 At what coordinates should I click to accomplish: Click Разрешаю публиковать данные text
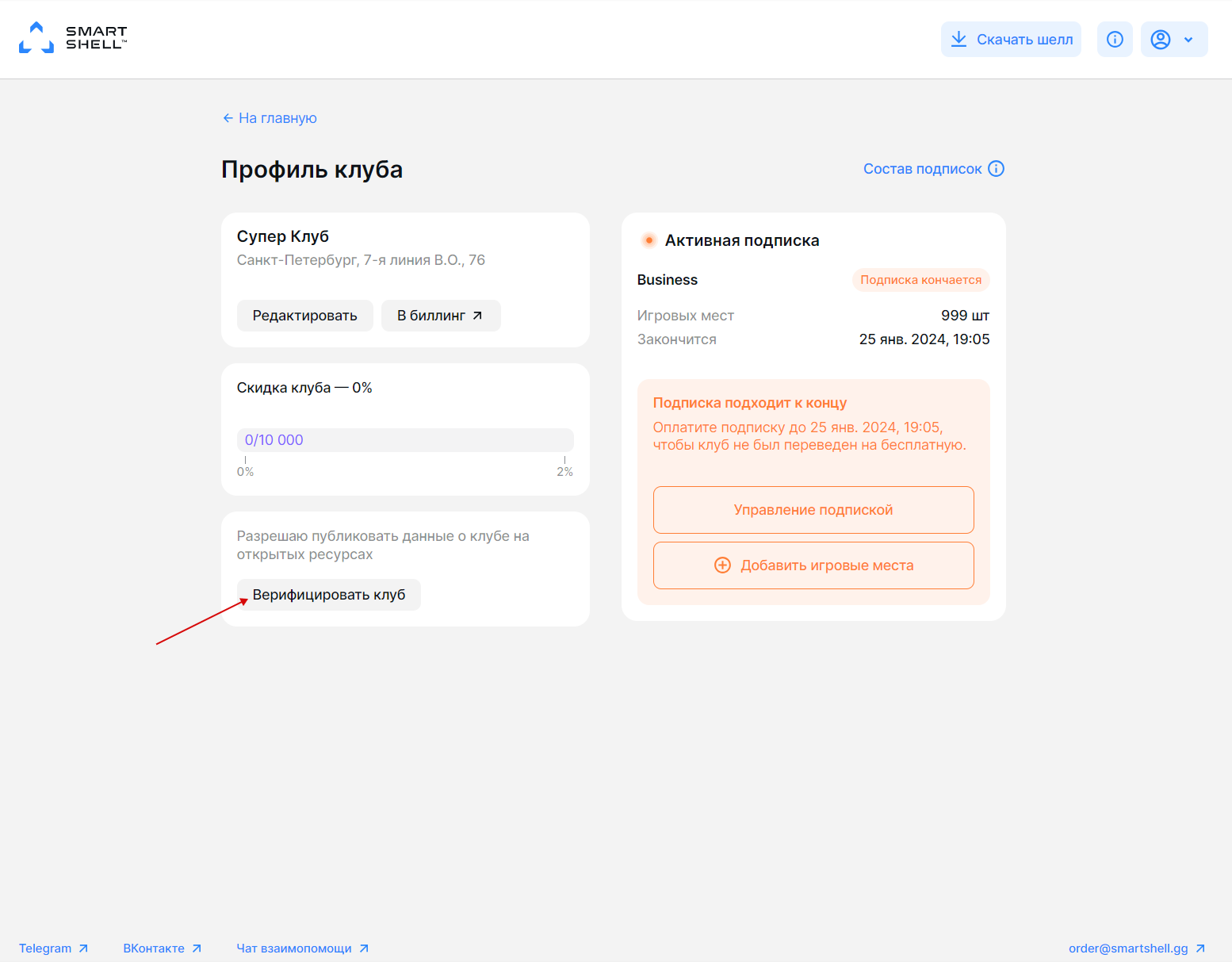click(383, 545)
